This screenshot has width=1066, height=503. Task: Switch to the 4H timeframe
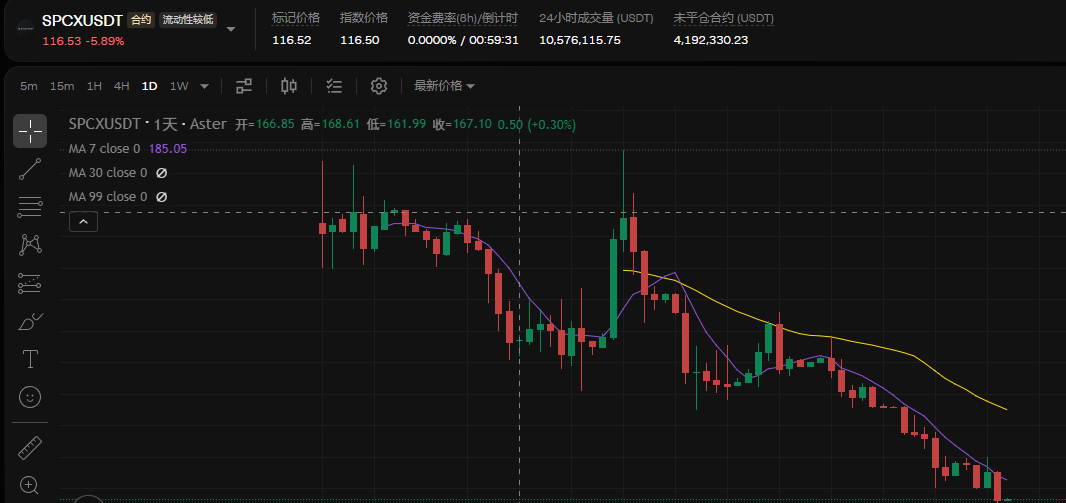[122, 86]
